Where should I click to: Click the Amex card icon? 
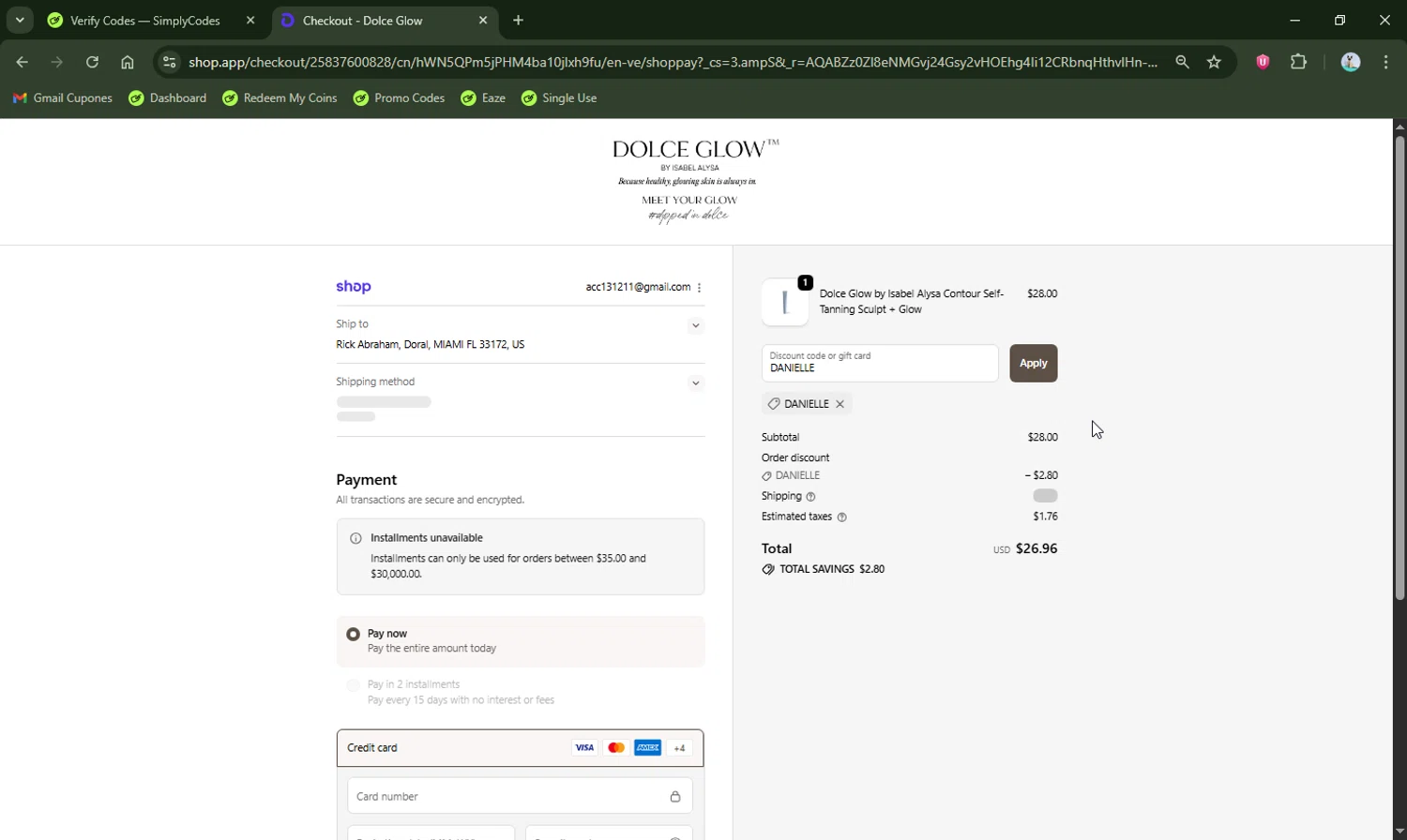[648, 748]
